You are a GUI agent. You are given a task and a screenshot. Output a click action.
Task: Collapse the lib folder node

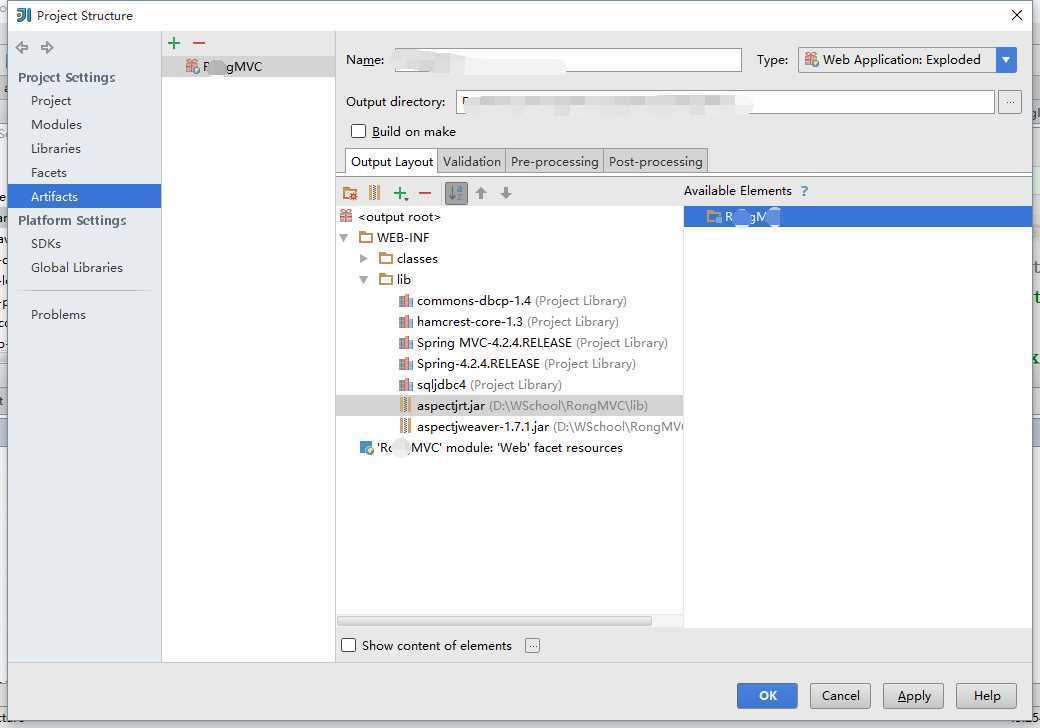point(363,280)
